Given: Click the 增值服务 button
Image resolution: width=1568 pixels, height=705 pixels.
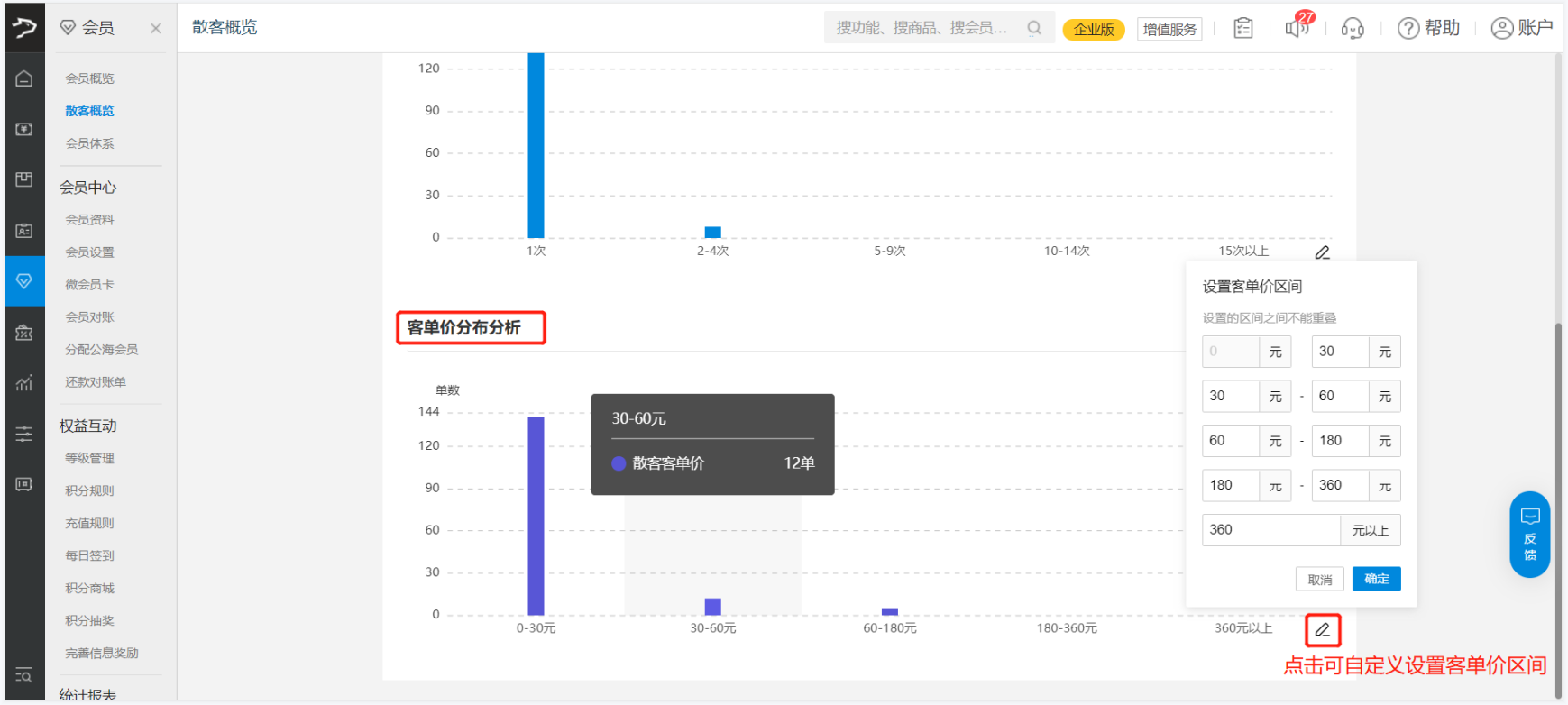Looking at the screenshot, I should pyautogui.click(x=1169, y=29).
